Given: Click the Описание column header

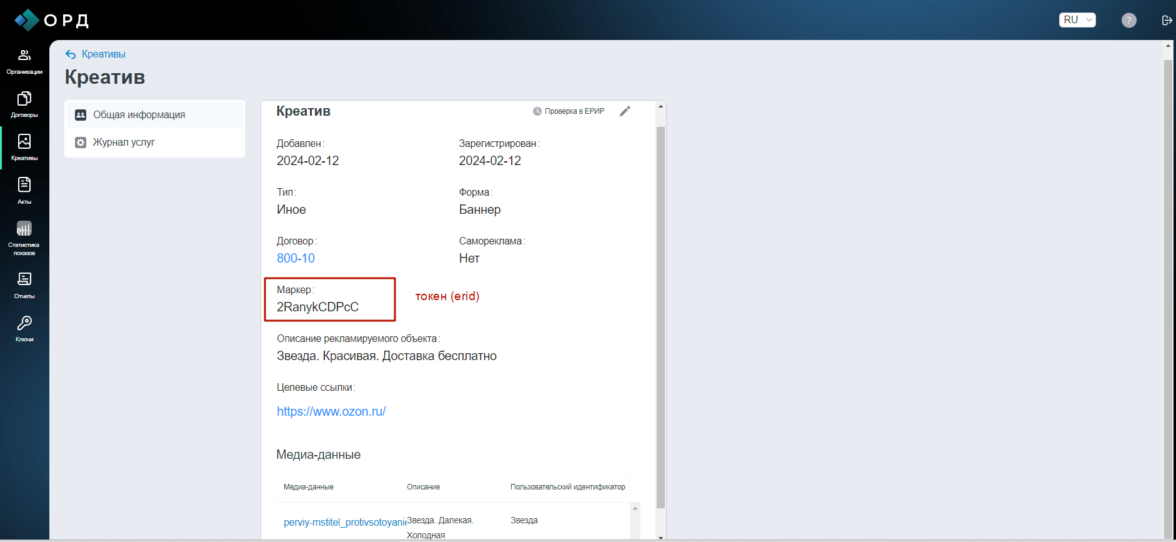Looking at the screenshot, I should 423,487.
